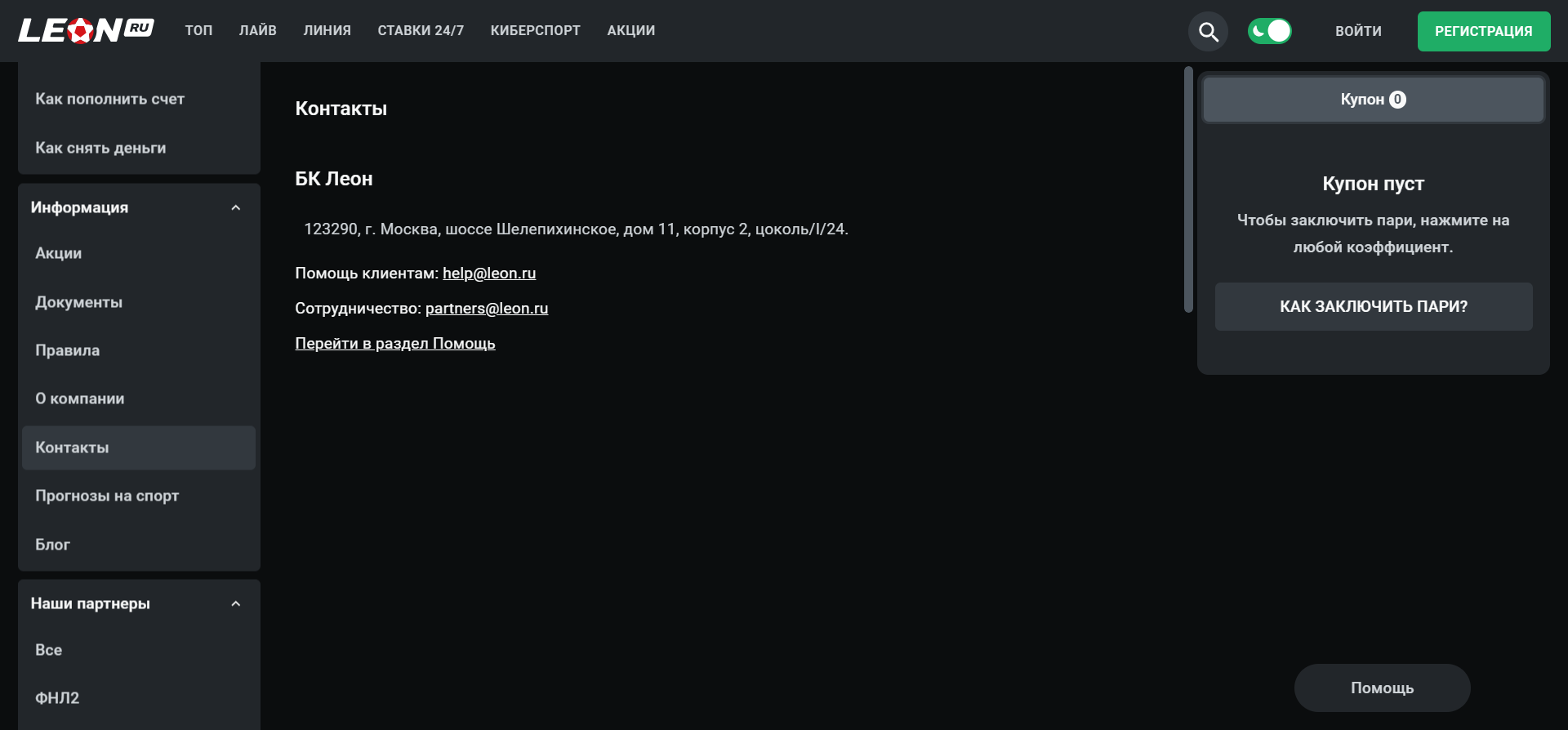Email help@leon.ru support link

(x=489, y=274)
